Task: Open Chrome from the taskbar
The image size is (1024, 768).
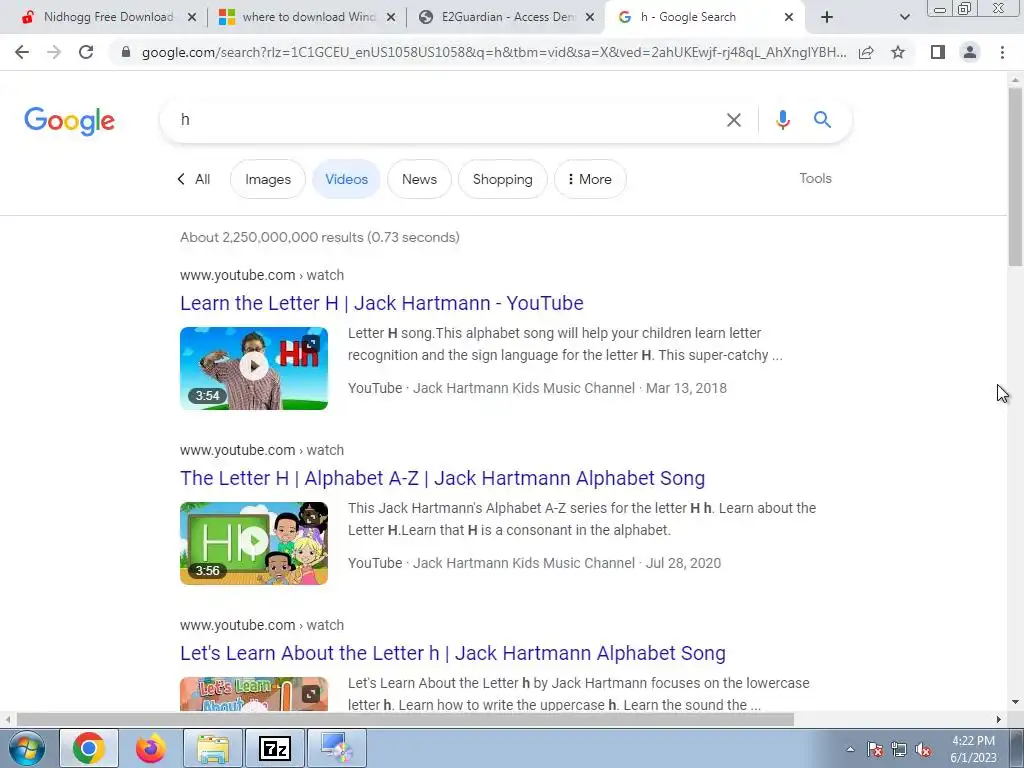Action: click(x=89, y=748)
